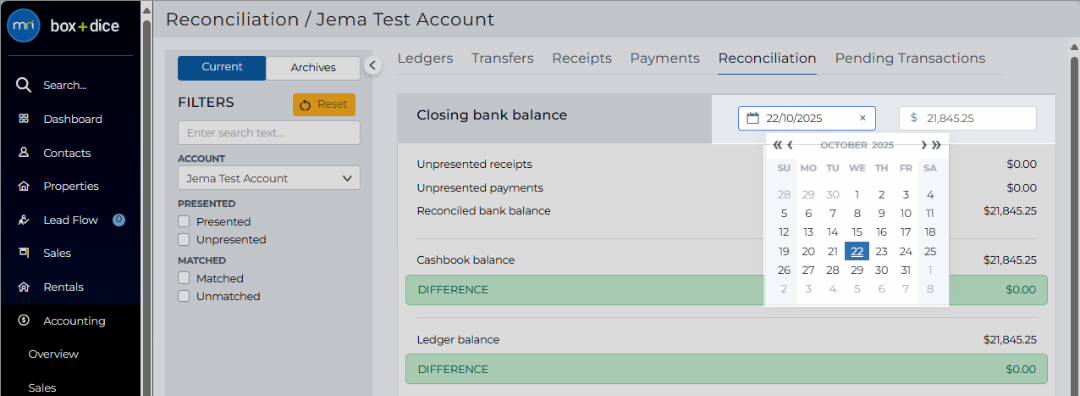Screen dimensions: 1080x396
Task: Tick the Presented checkbox
Action: [184, 222]
